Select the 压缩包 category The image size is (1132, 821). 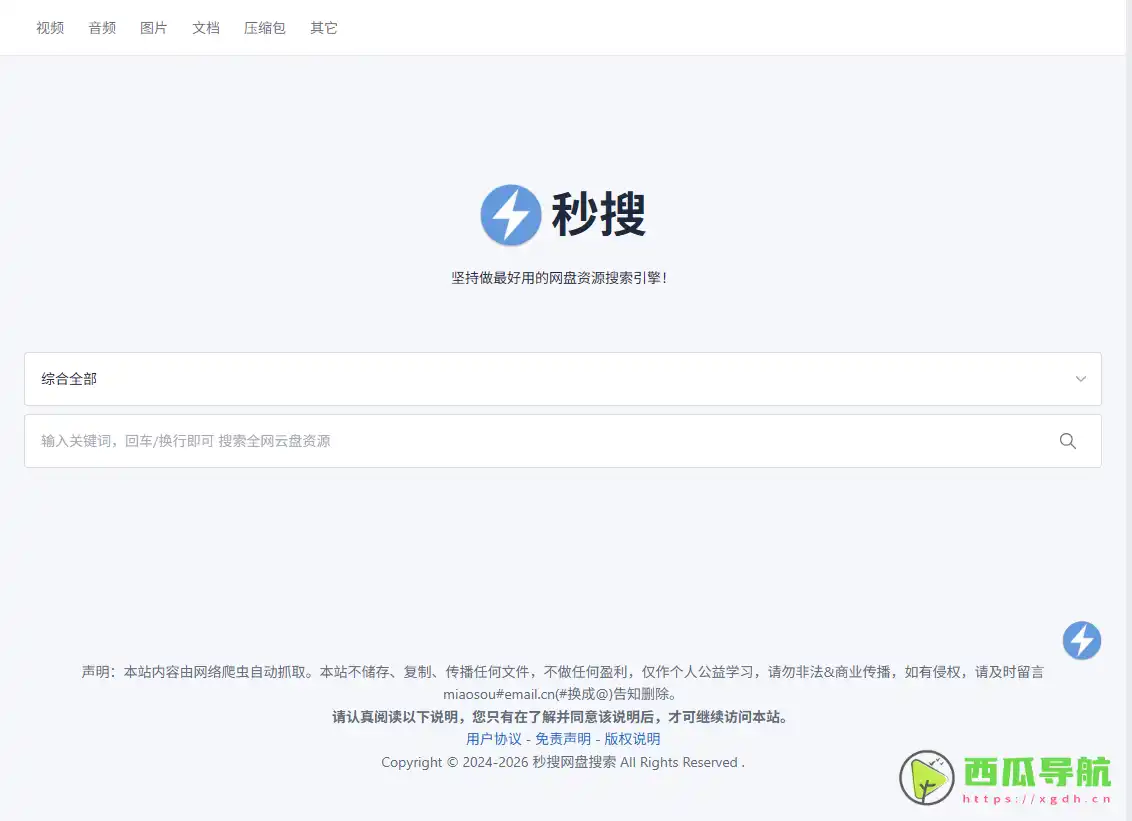[264, 28]
